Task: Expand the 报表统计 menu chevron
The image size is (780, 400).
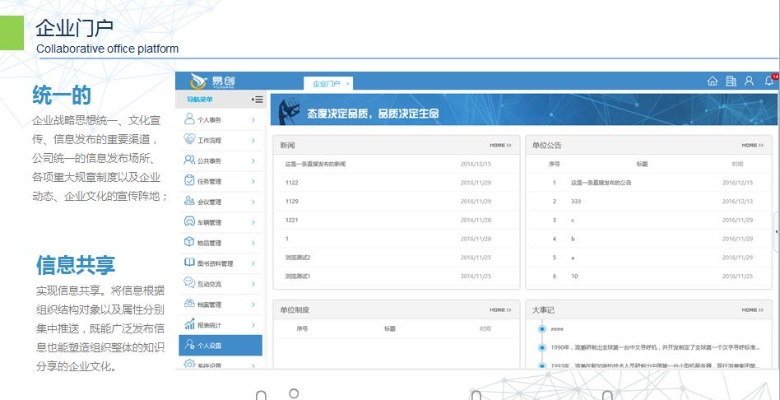Action: (x=253, y=325)
